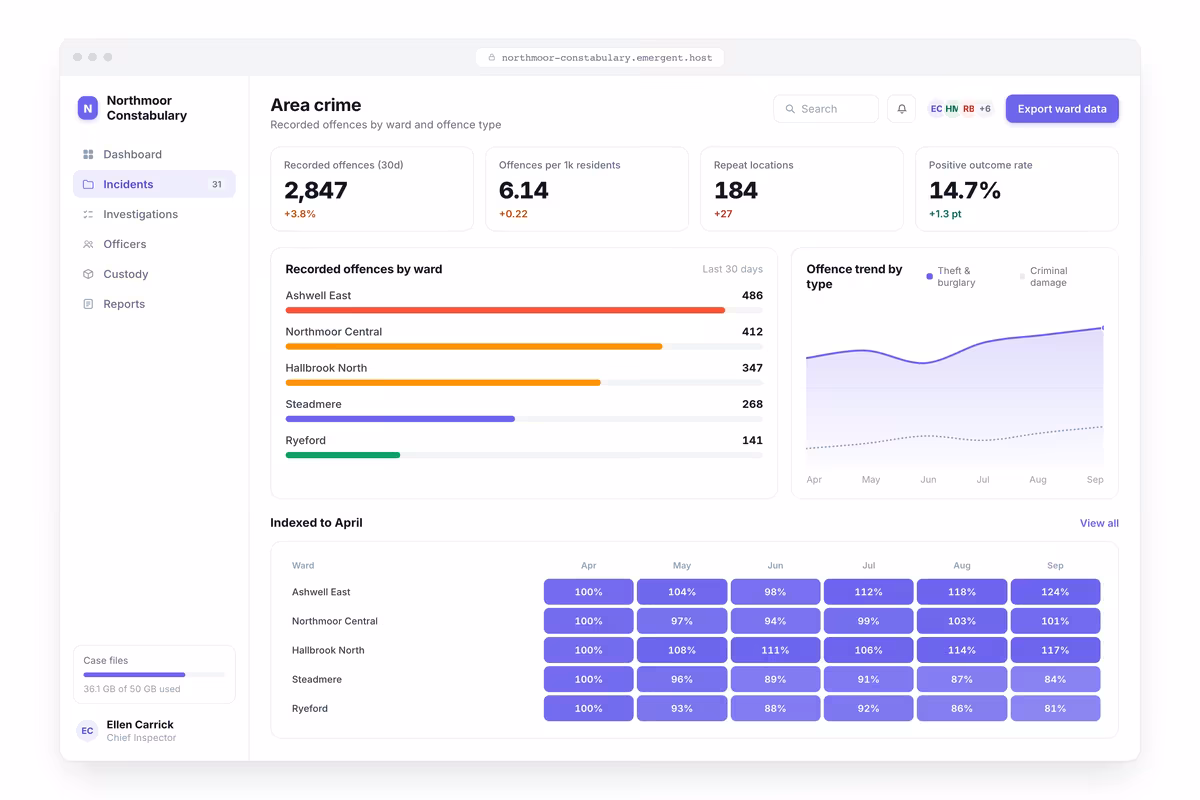The height and width of the screenshot is (800, 1200).
Task: Click the Ashwell East red bar
Action: coord(505,310)
